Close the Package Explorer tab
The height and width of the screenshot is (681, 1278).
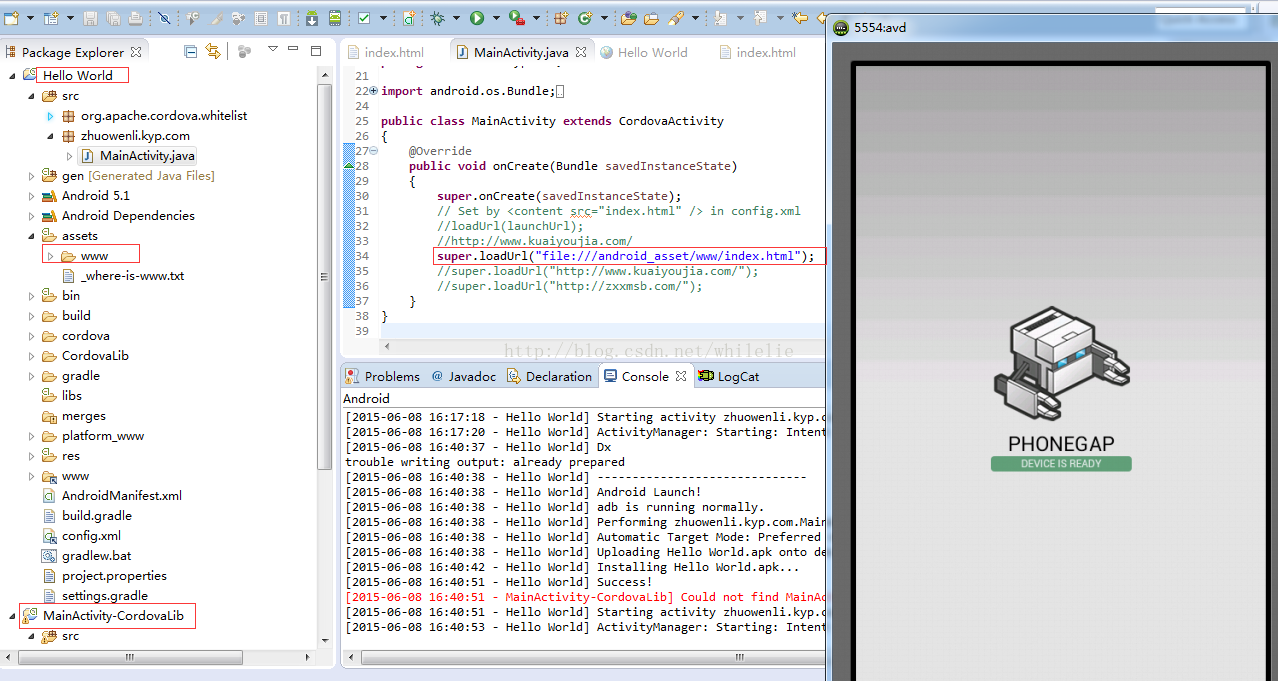coord(136,51)
